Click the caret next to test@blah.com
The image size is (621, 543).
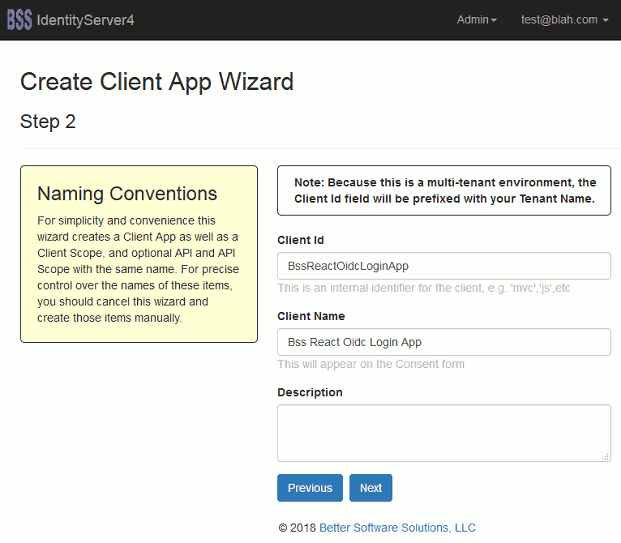605,20
